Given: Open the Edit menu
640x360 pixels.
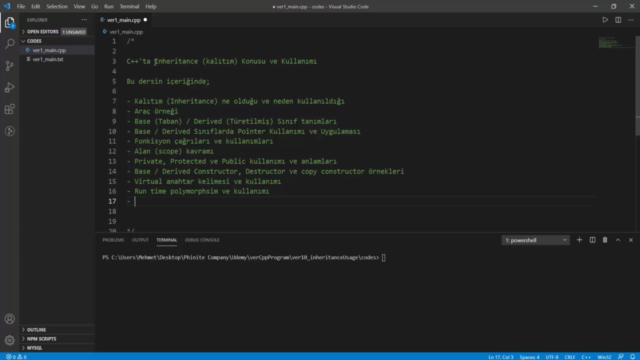Looking at the screenshot, I should pos(36,7).
